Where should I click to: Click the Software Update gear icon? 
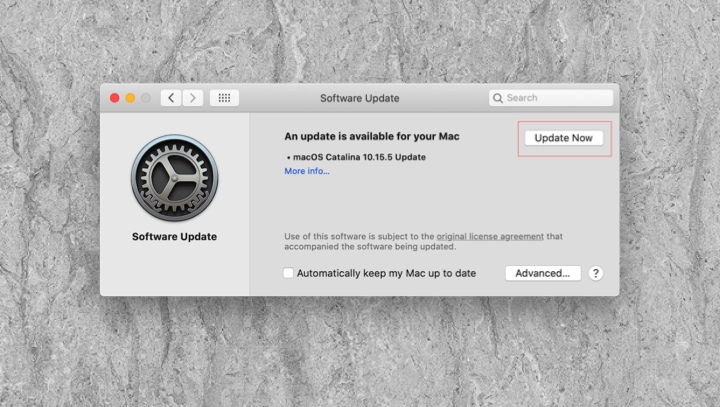click(174, 178)
